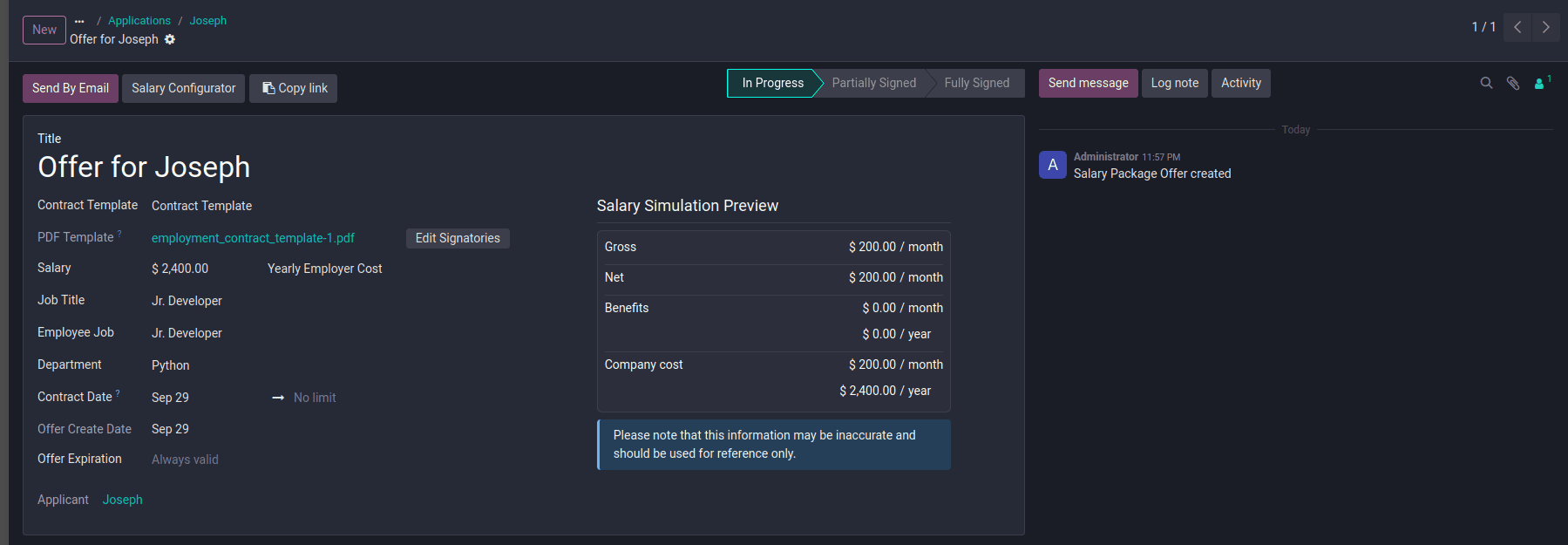
Task: Click New record button
Action: pyautogui.click(x=44, y=30)
